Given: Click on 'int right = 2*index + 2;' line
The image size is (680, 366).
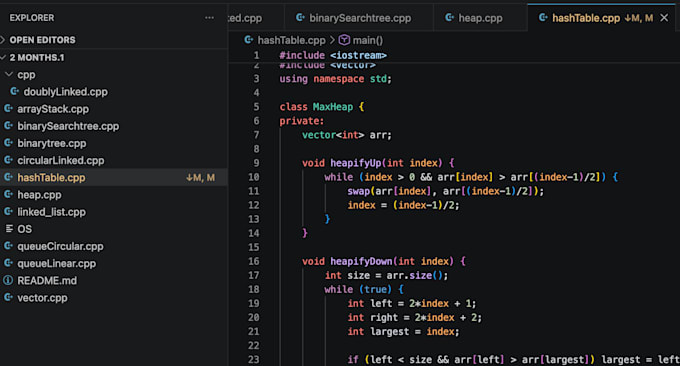Looking at the screenshot, I should [x=415, y=317].
